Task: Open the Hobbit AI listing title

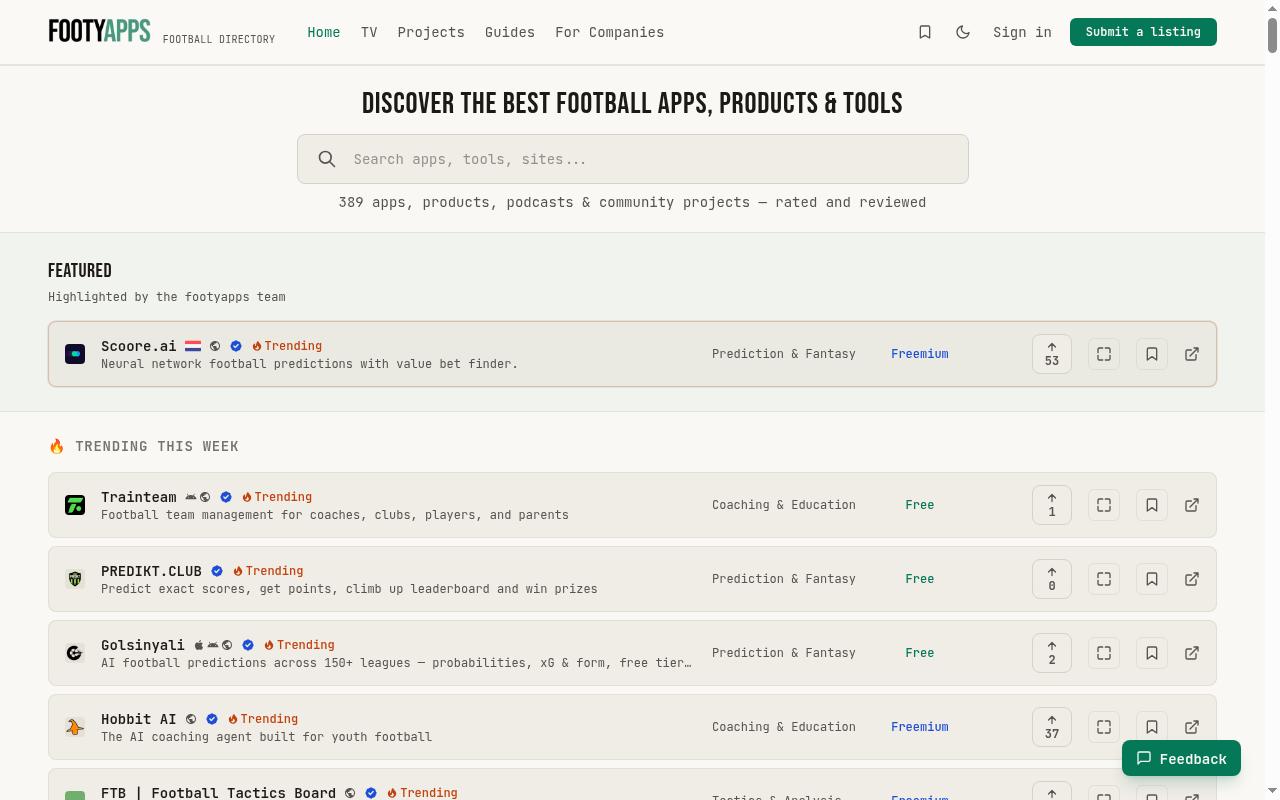Action: [138, 719]
